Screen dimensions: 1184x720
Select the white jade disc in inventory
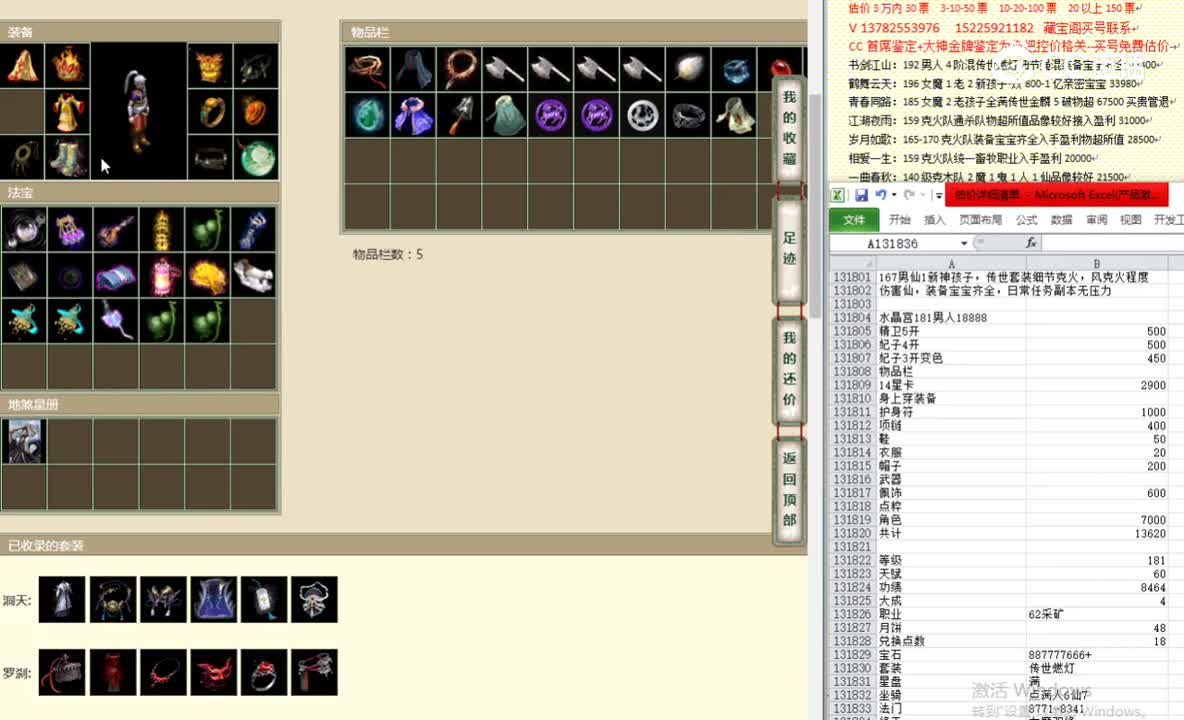point(643,115)
